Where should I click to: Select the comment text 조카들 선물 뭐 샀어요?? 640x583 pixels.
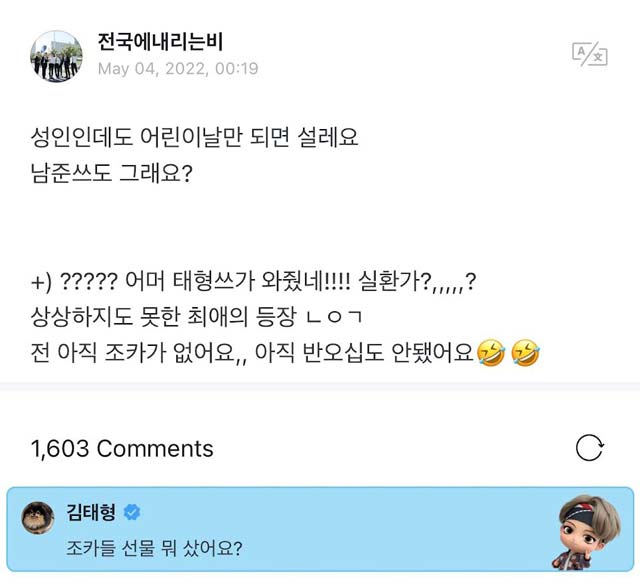pyautogui.click(x=154, y=548)
